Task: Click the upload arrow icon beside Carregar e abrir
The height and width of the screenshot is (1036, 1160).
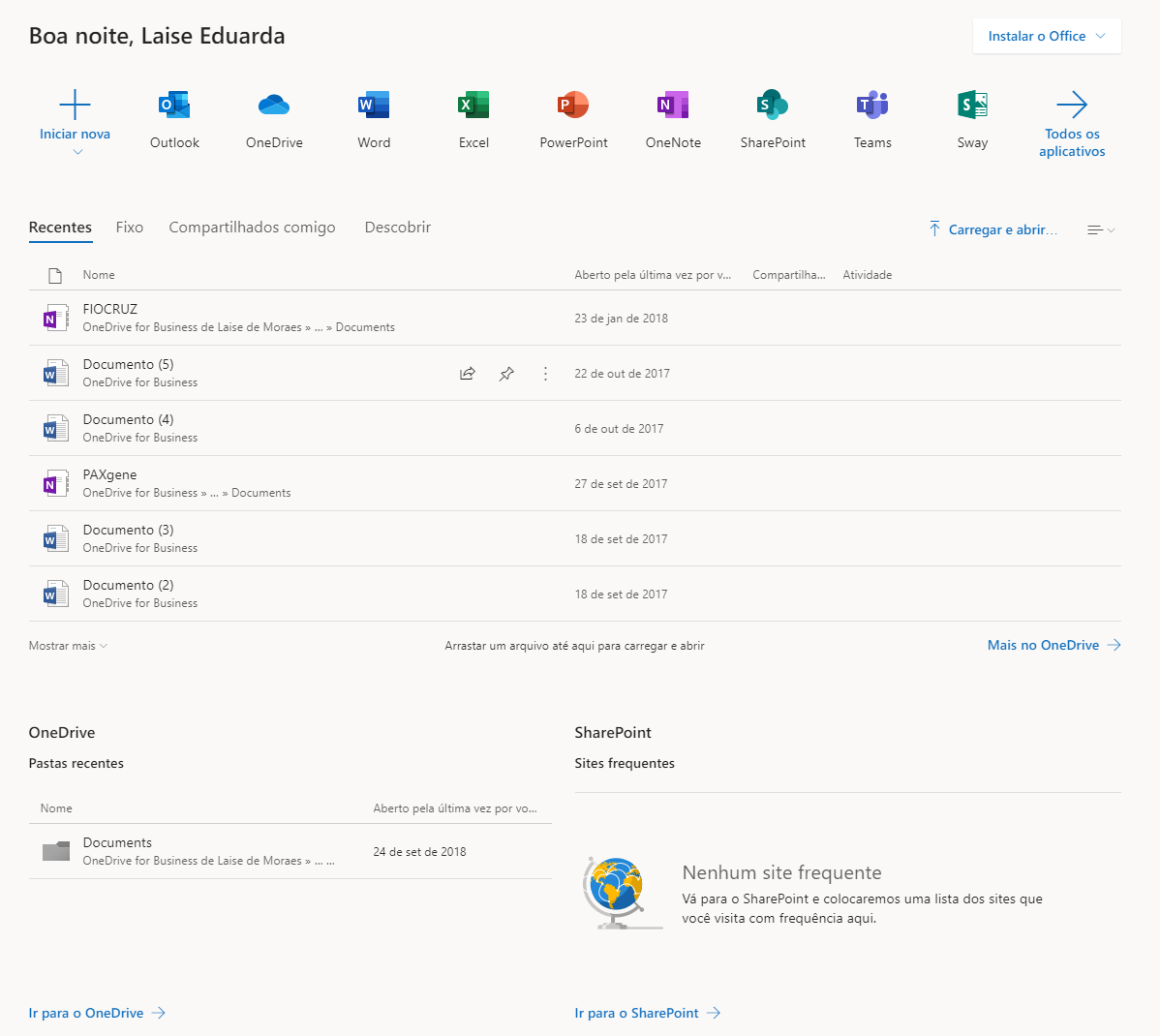Action: click(x=934, y=229)
